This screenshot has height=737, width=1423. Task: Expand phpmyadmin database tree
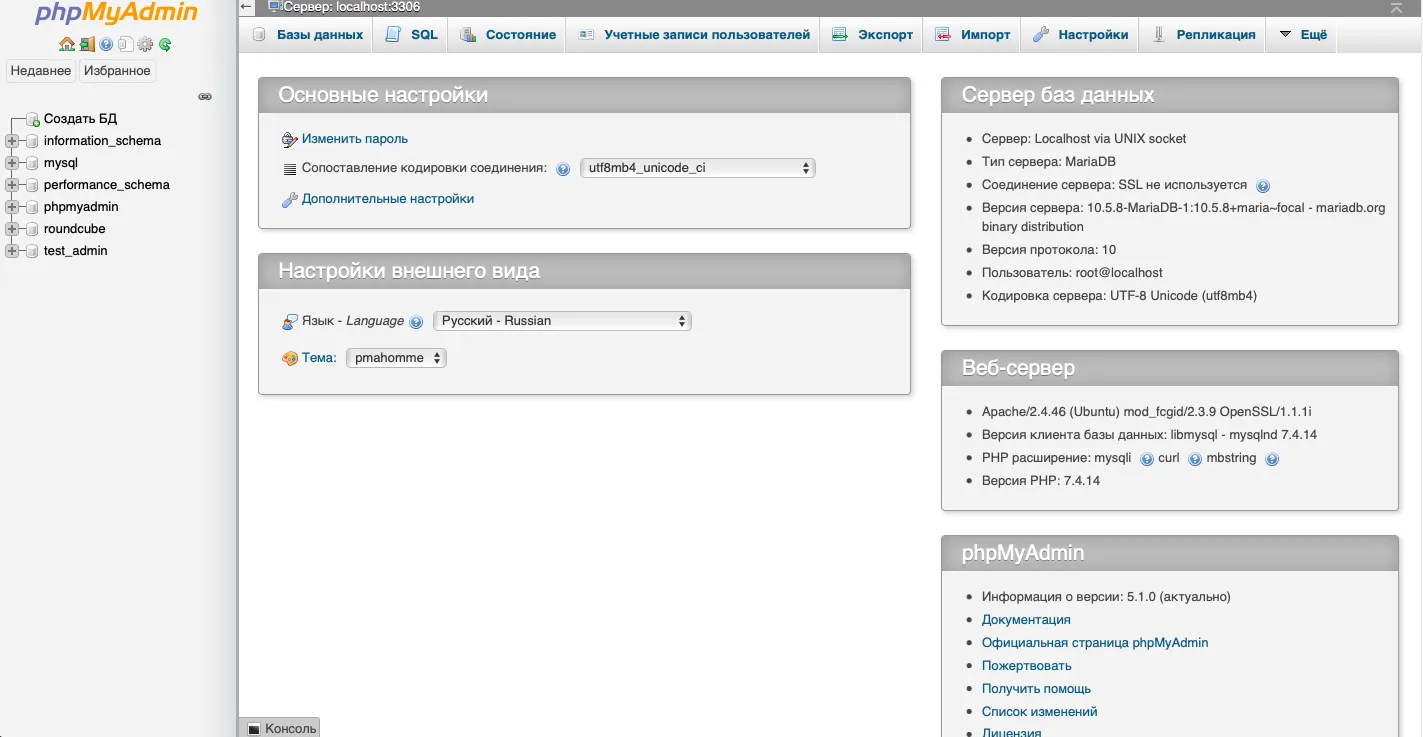[x=12, y=207]
